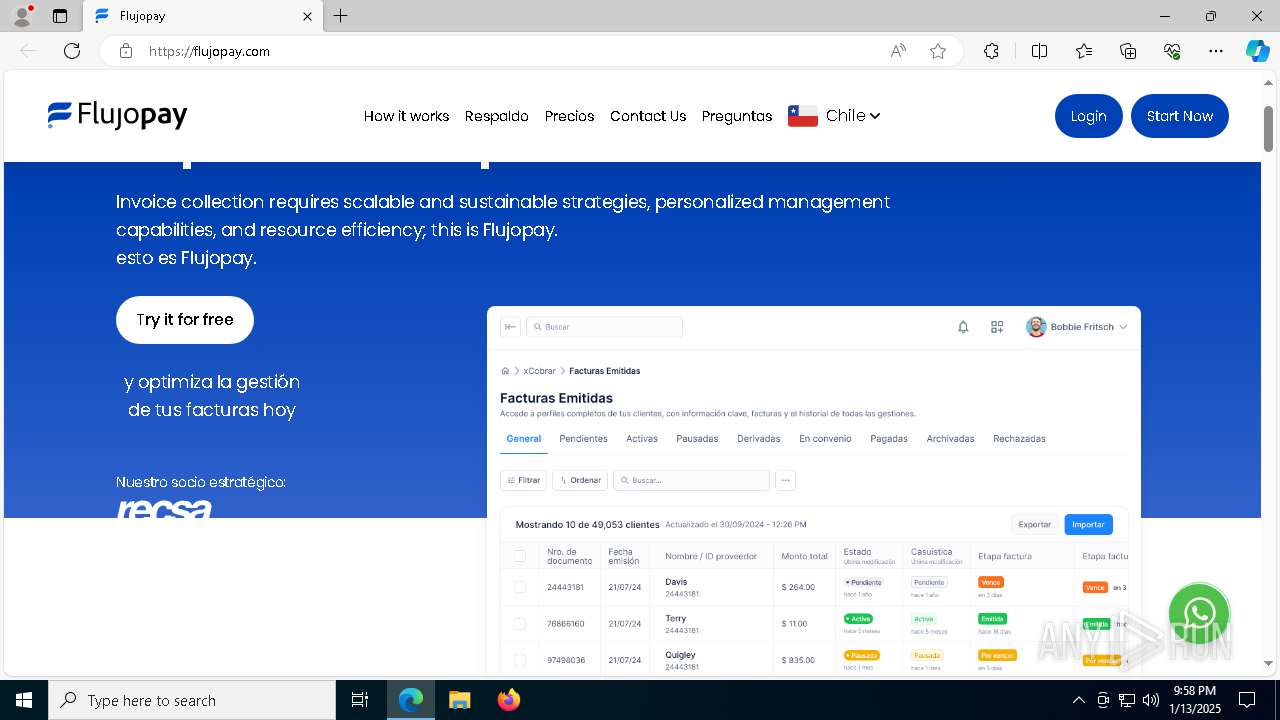Screen dimensions: 1280x720
Task: Click the home breadcrumb icon in preview
Action: pyautogui.click(x=506, y=371)
